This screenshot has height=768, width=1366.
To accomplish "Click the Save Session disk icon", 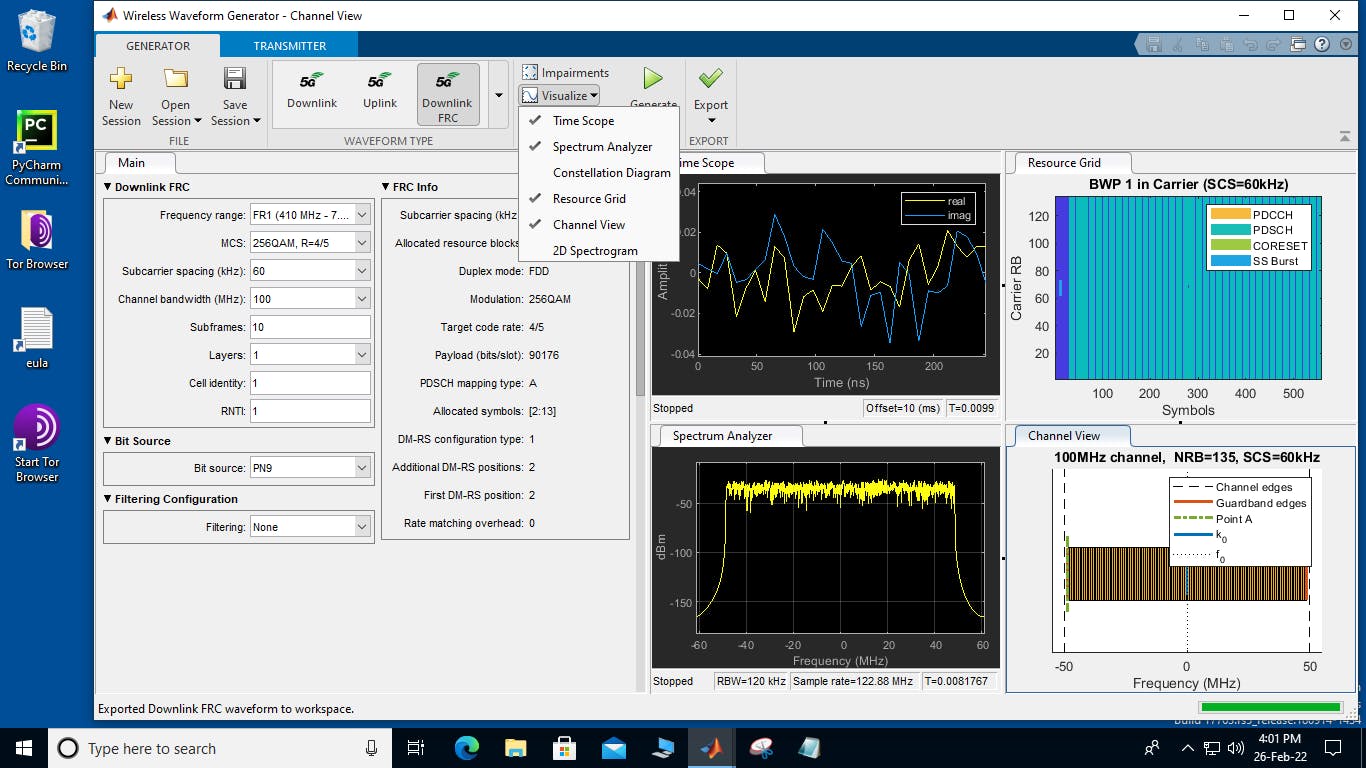I will click(235, 79).
